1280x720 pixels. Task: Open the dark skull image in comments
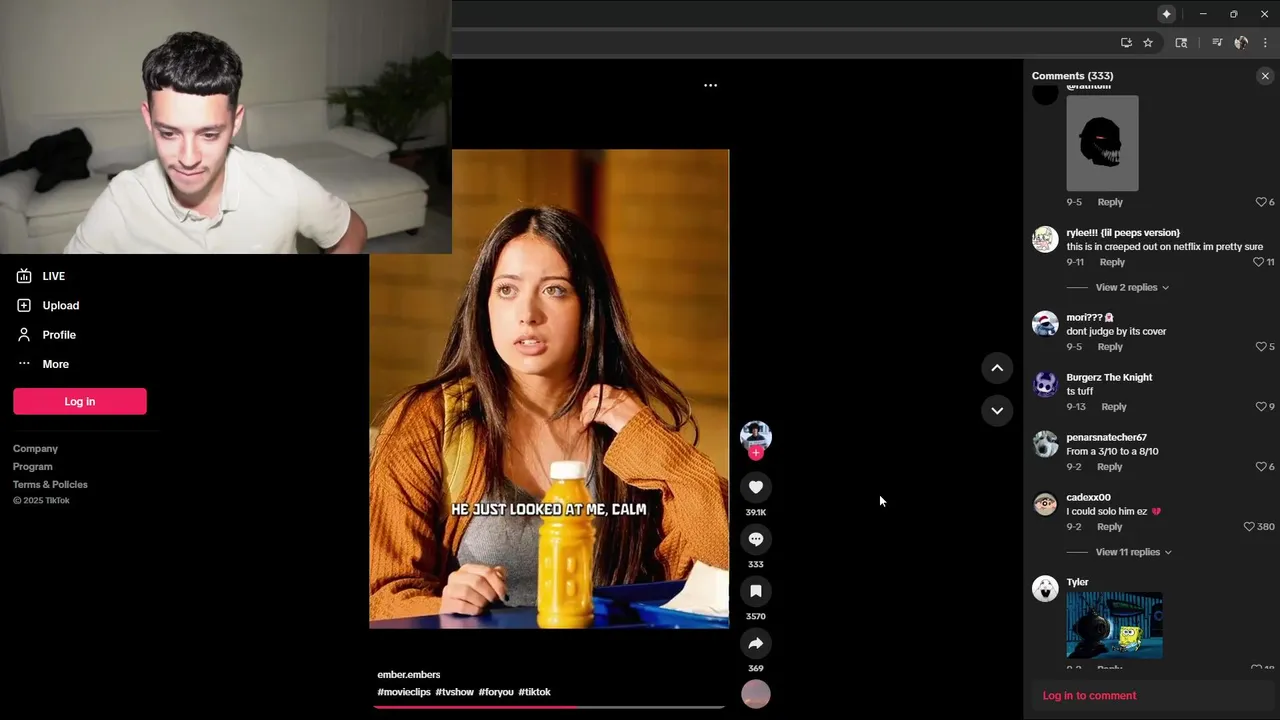1102,143
